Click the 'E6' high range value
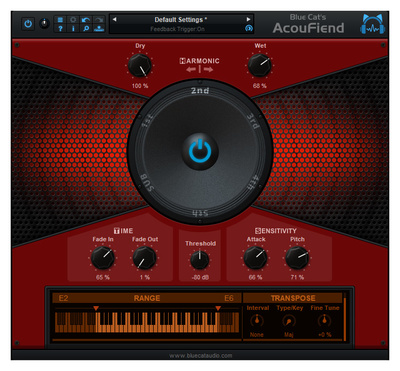Screen dimensions: 400x371 point(229,298)
